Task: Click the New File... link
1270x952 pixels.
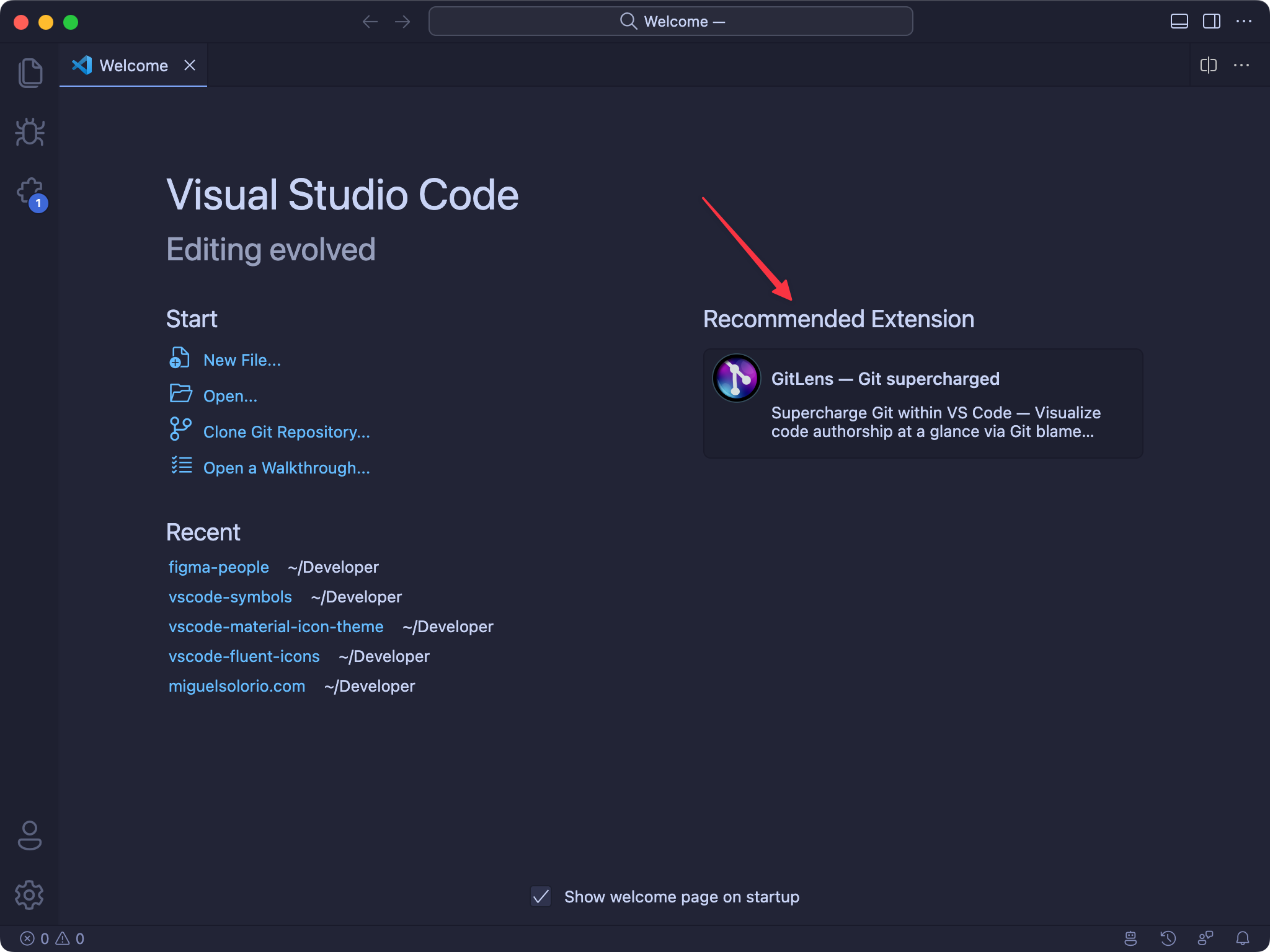Action: point(242,360)
